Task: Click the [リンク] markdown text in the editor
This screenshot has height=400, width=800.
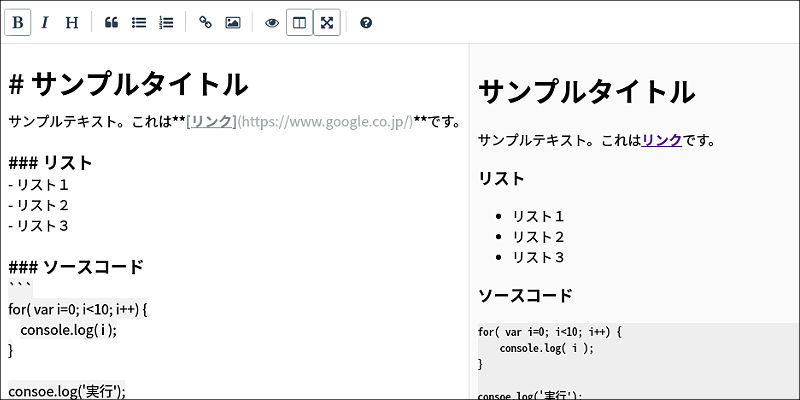Action: (x=212, y=122)
